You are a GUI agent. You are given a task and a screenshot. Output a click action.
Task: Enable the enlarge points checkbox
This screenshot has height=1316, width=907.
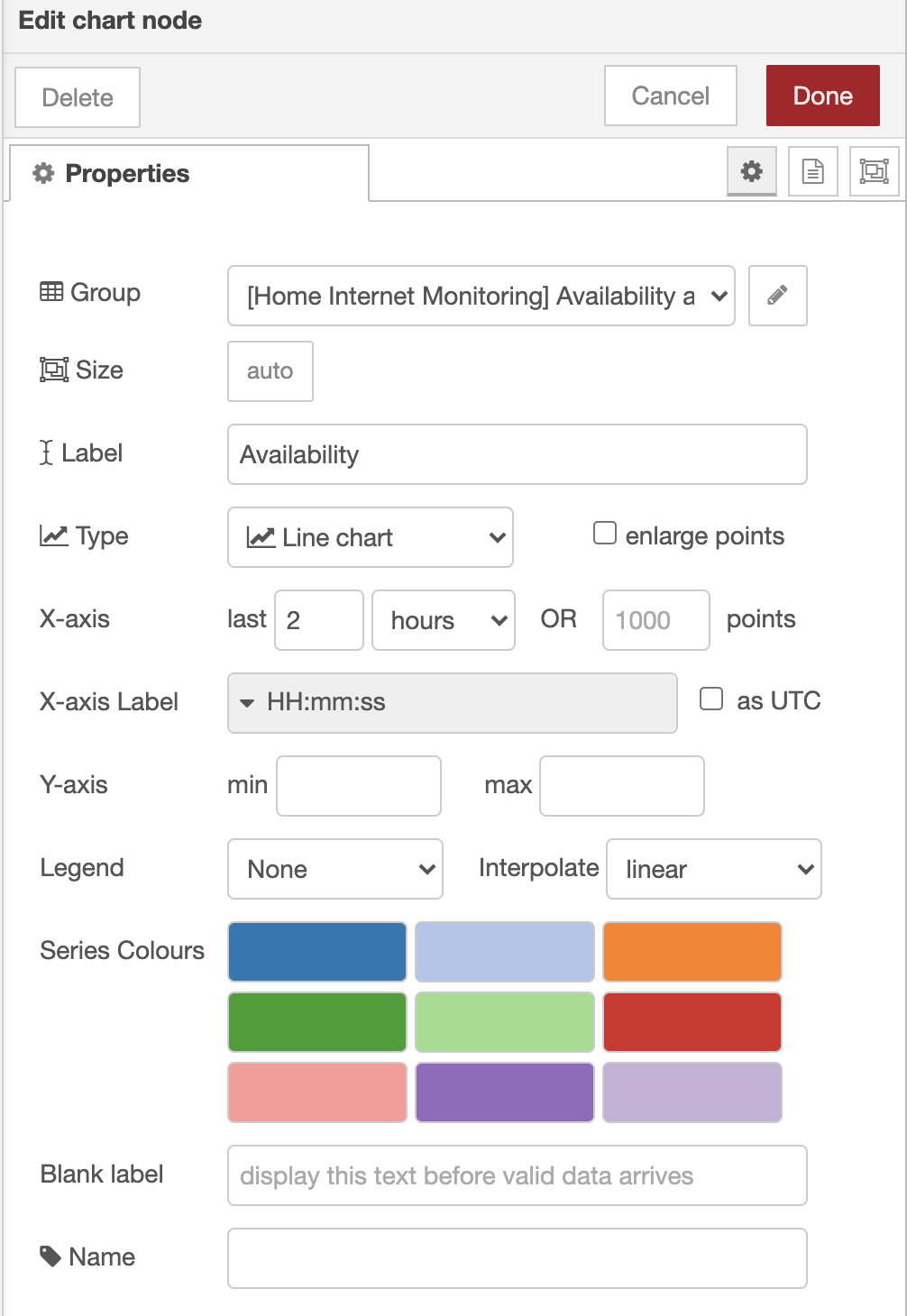[x=605, y=534]
